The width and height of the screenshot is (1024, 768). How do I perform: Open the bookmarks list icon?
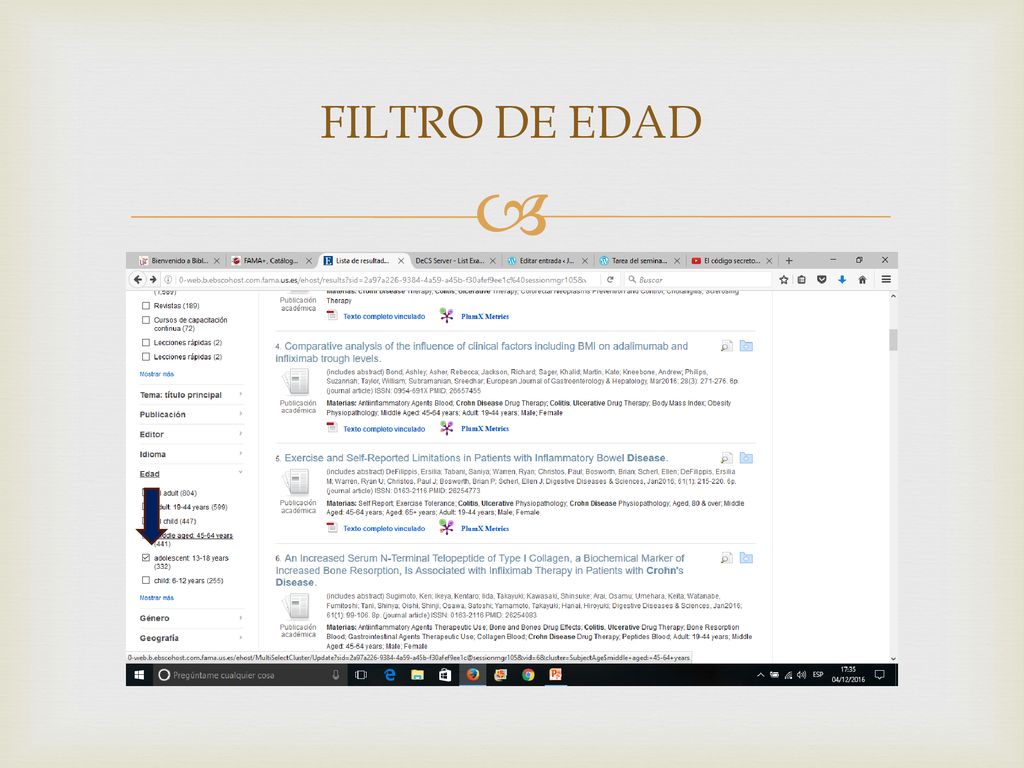(802, 280)
